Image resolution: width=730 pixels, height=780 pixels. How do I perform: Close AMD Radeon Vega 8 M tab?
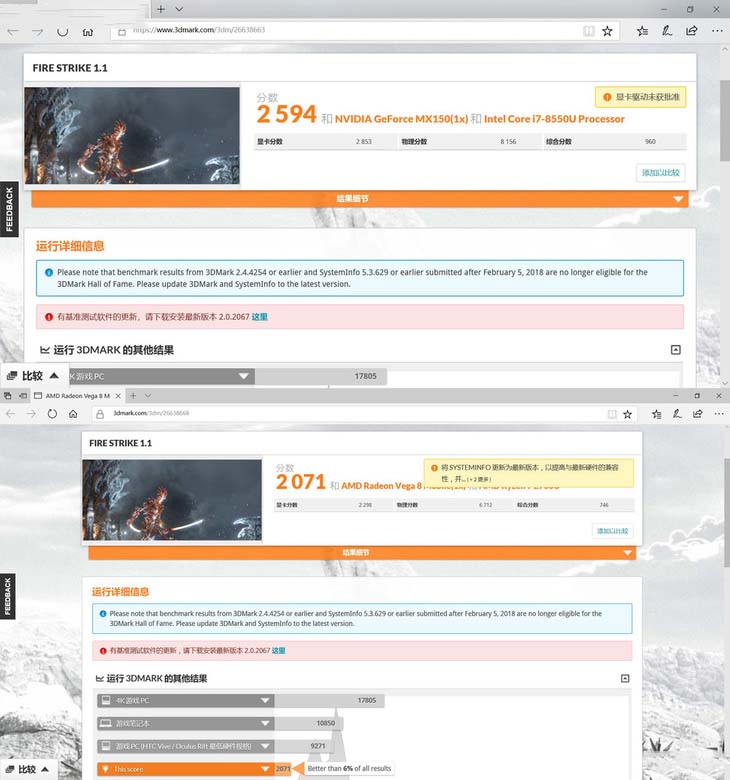click(x=118, y=396)
